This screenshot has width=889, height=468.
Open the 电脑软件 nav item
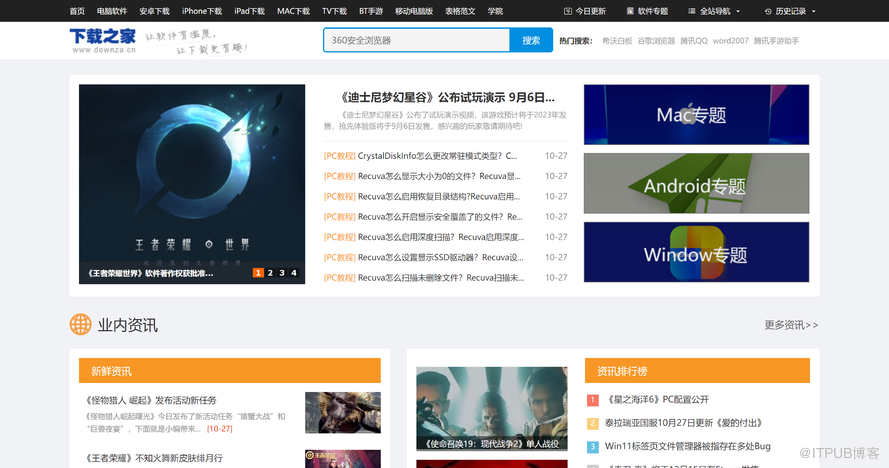coord(112,11)
